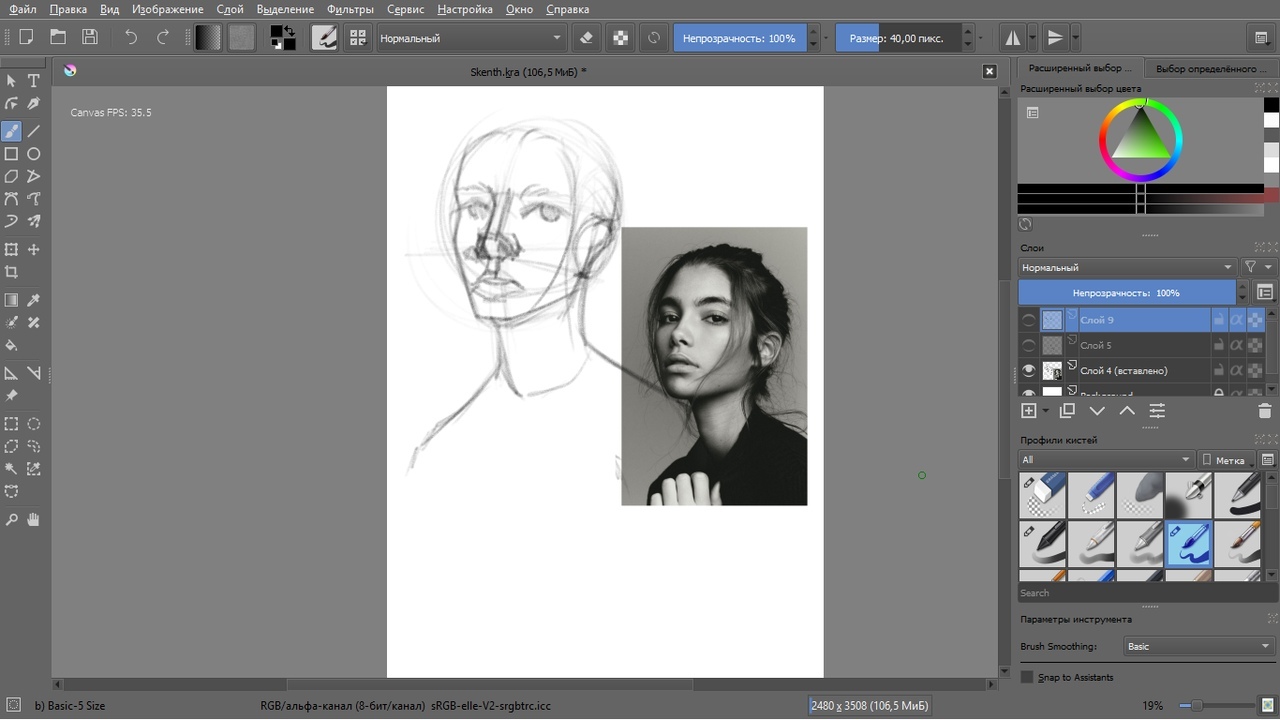The width and height of the screenshot is (1280, 720).
Task: Toggle vertical mirror painting mode
Action: click(x=1055, y=38)
